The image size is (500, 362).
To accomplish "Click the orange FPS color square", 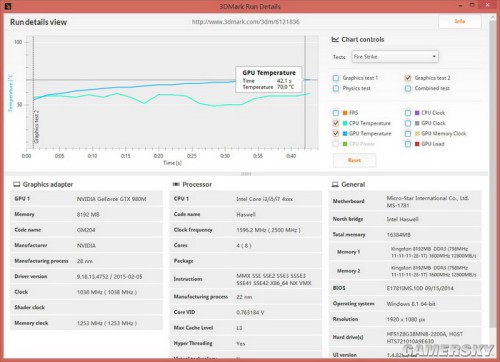I will tap(345, 113).
